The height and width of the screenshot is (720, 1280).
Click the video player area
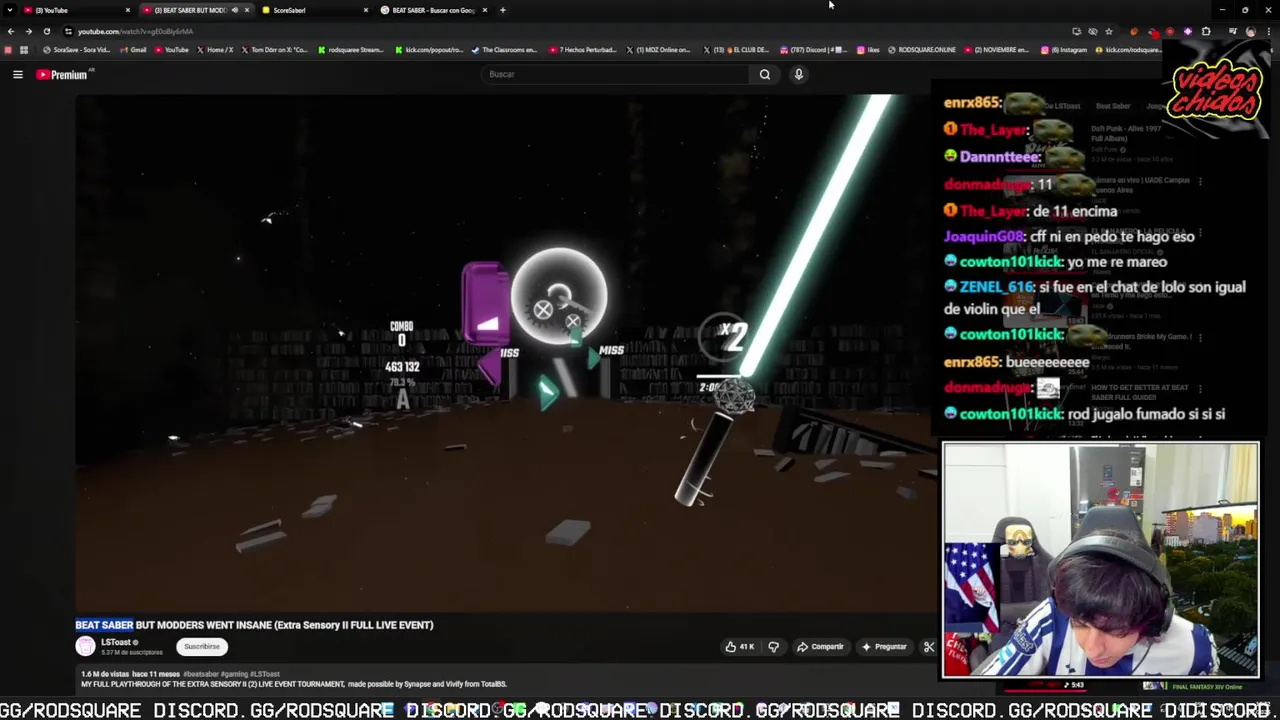coord(505,352)
